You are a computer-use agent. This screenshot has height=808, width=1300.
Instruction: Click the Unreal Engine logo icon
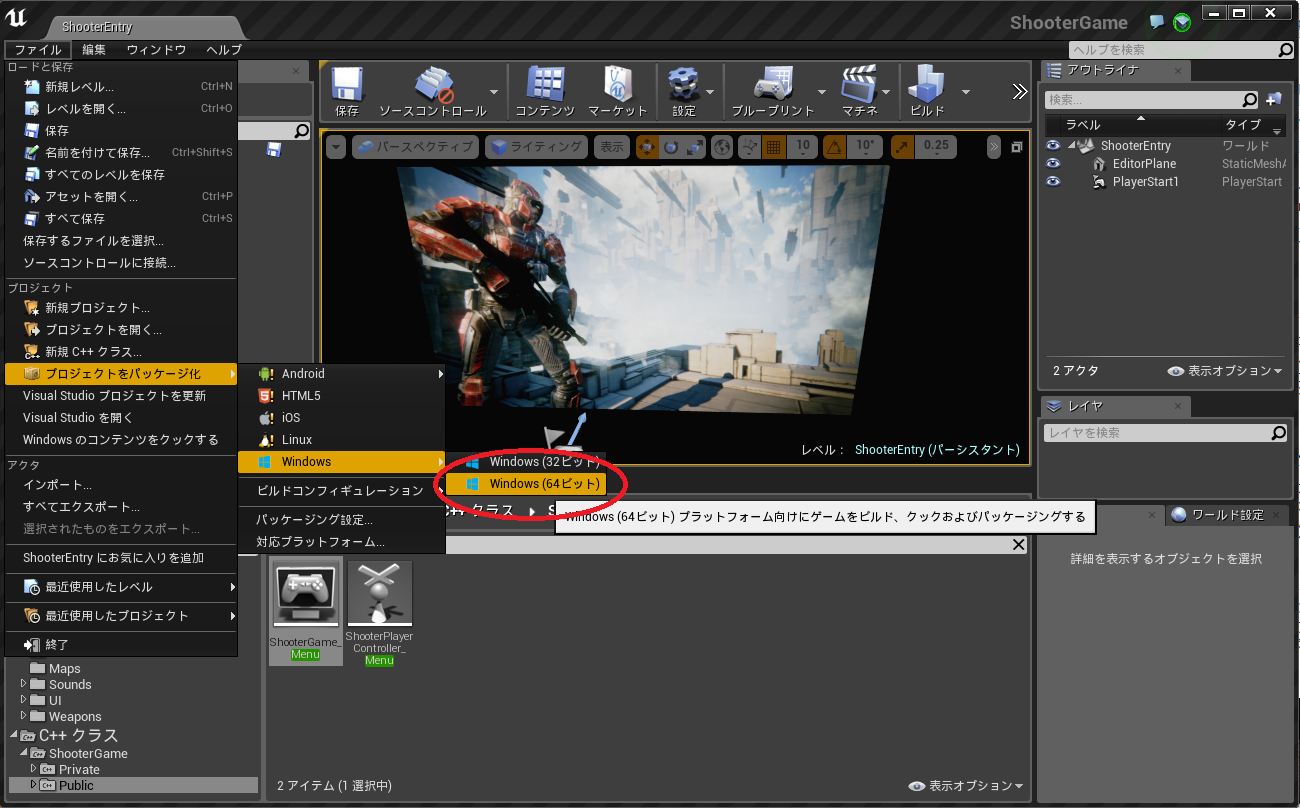pos(15,19)
